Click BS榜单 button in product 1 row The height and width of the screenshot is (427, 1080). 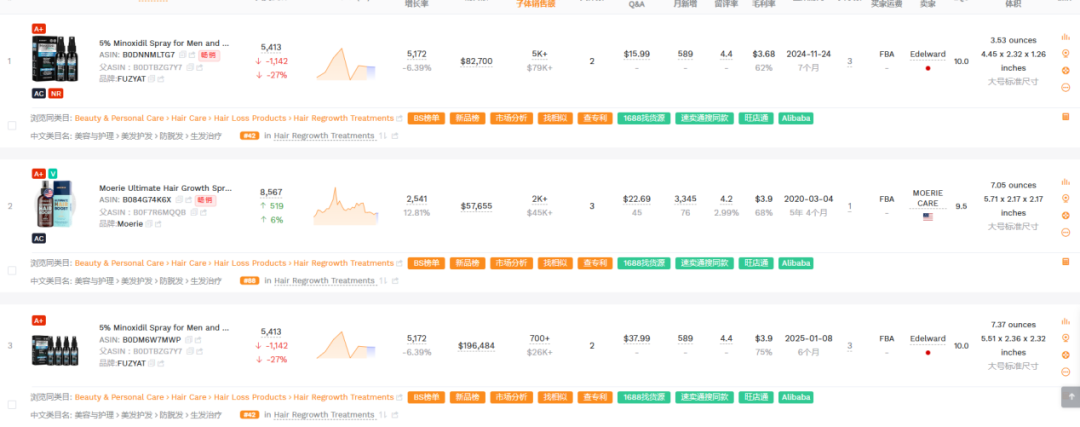coord(426,118)
